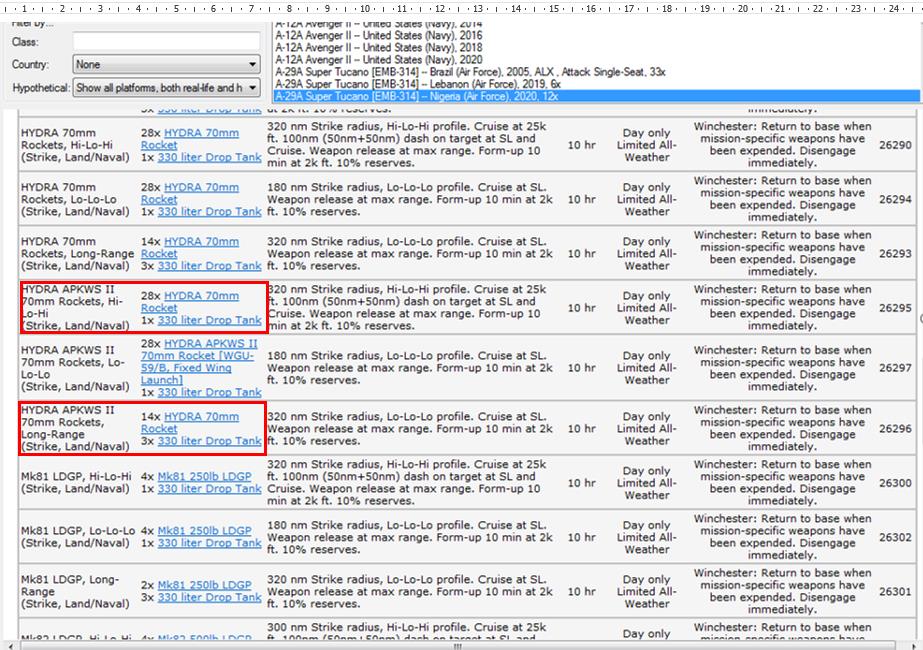
Task: Click loadout ID 26300
Action: [895, 483]
